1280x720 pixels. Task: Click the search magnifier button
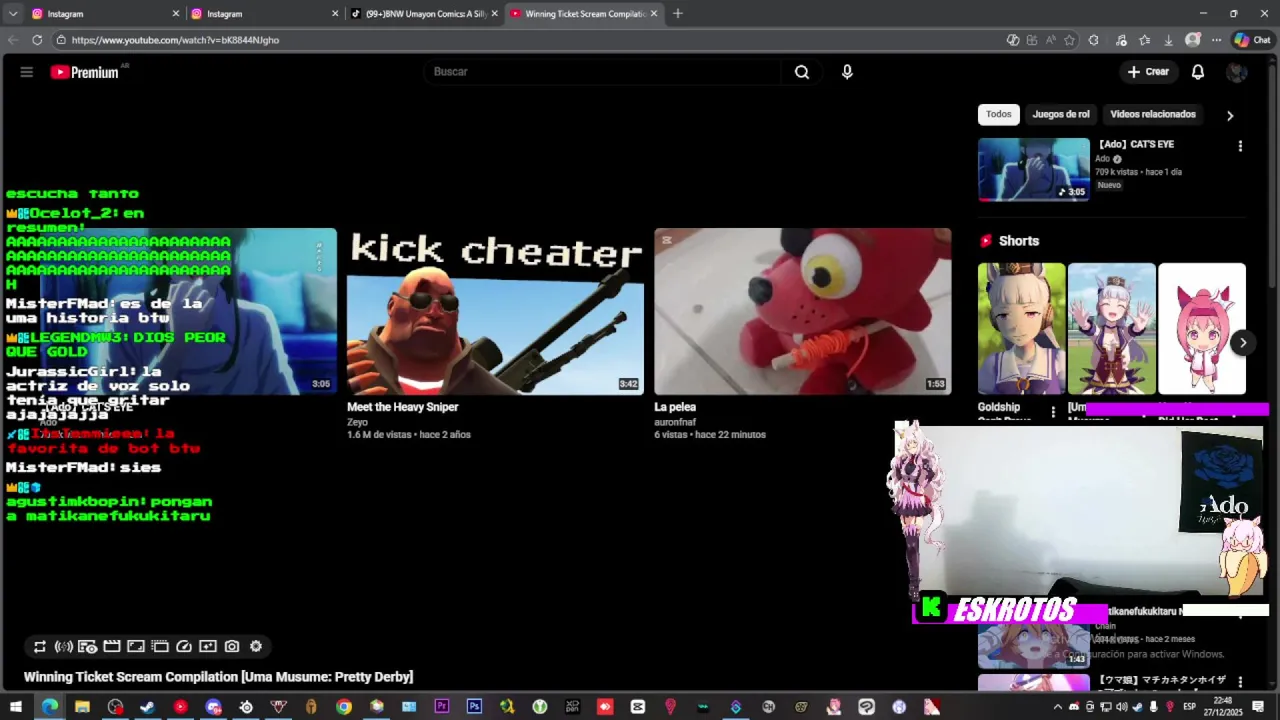802,72
